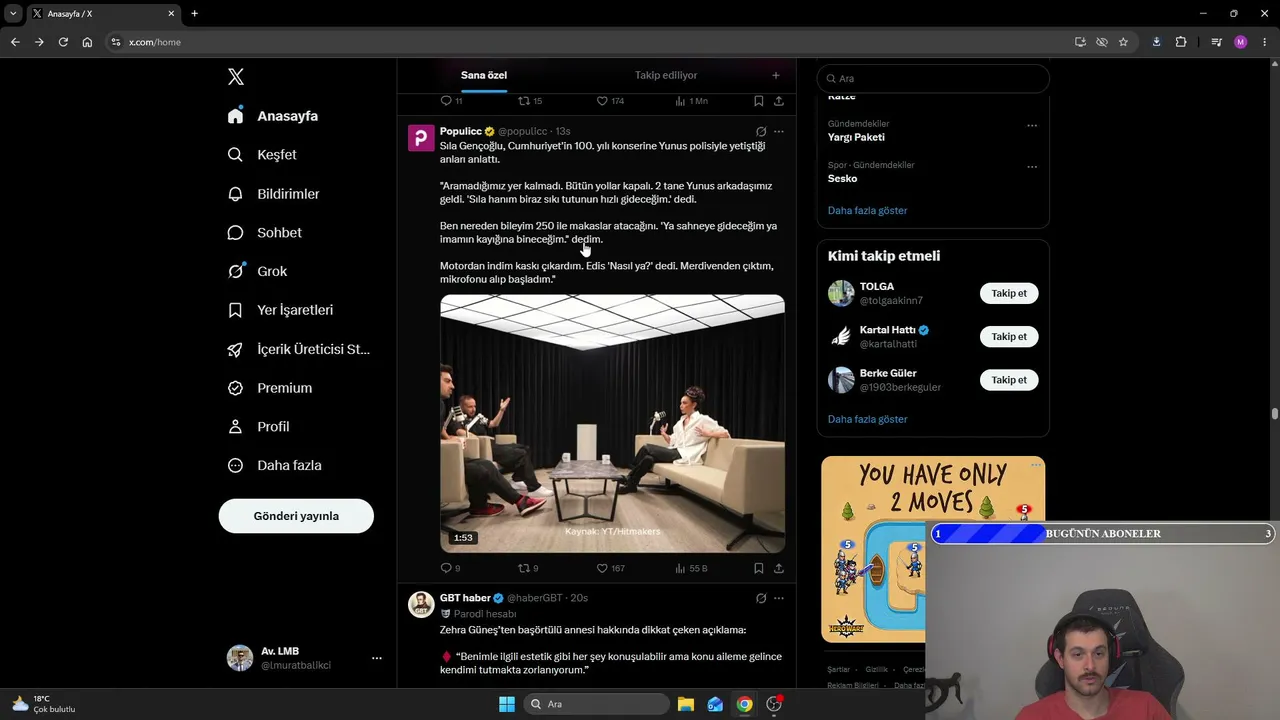Open File Explorer from the taskbar
This screenshot has width=1280, height=720.
click(686, 704)
